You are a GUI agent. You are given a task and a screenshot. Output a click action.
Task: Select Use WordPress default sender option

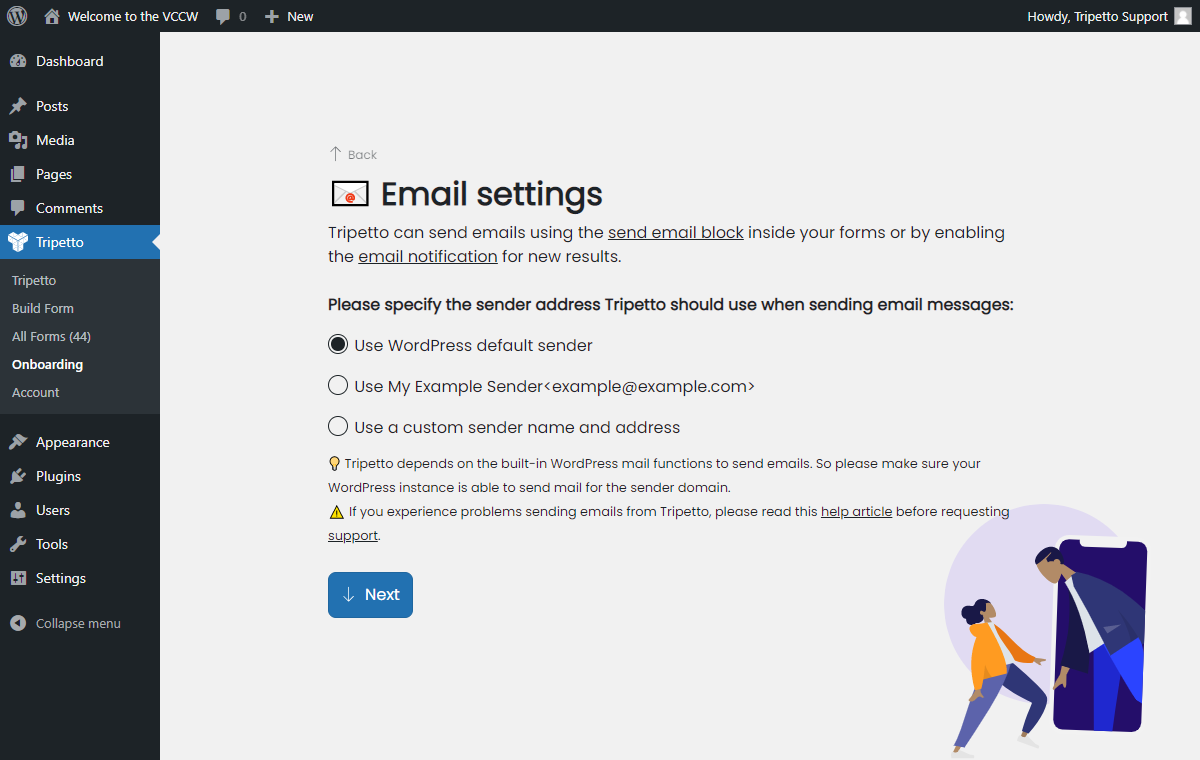click(460, 345)
